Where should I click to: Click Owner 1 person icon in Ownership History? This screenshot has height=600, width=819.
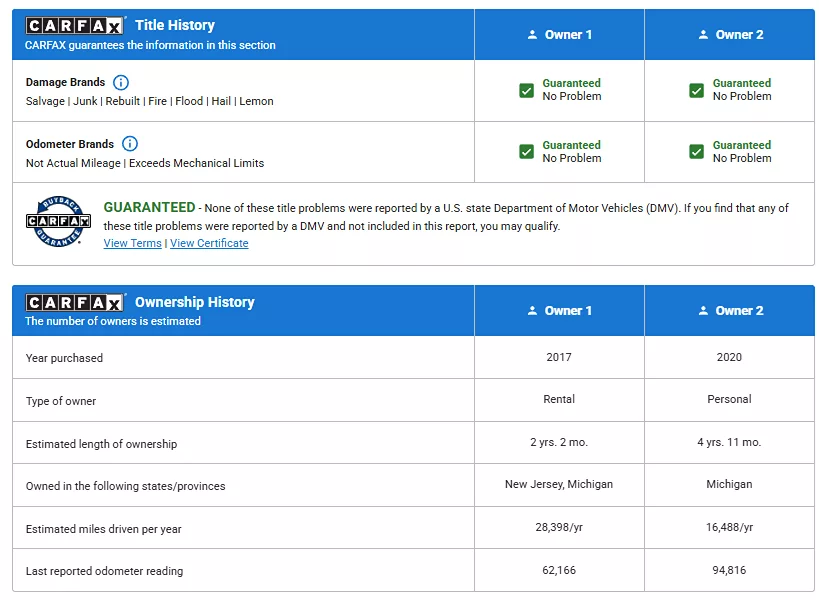point(532,311)
